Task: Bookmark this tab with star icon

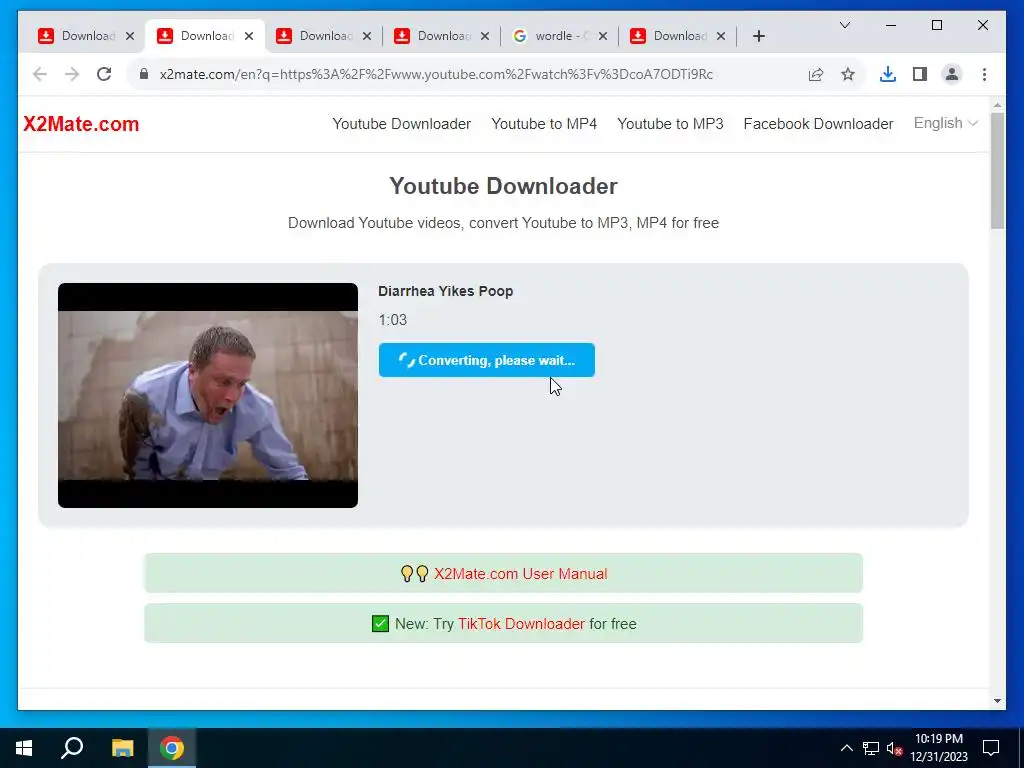Action: pyautogui.click(x=848, y=74)
